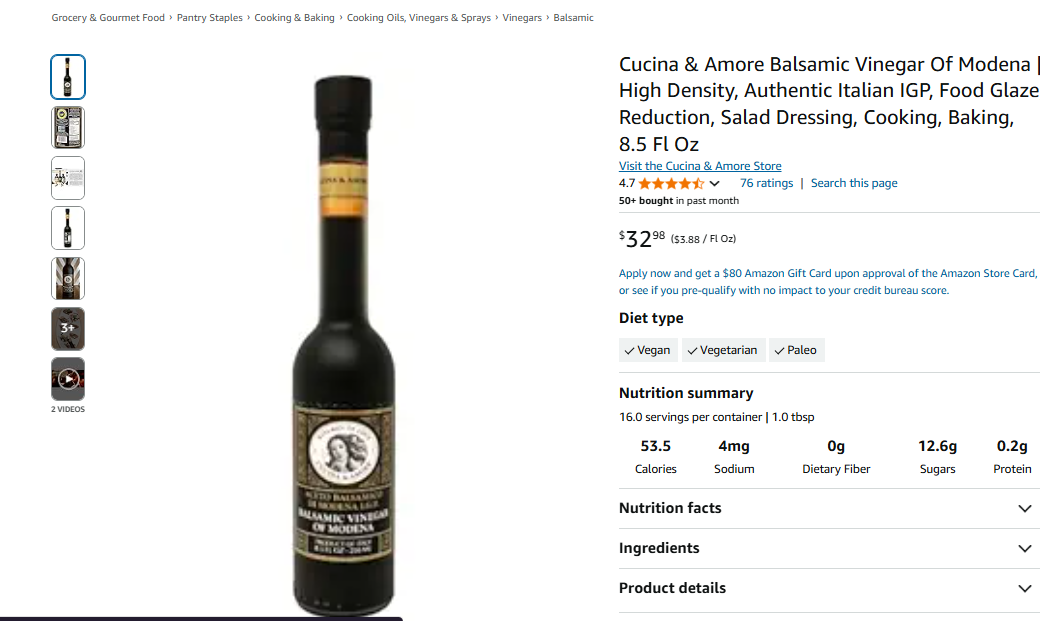Select the Vegetarian diet type chip

(723, 350)
